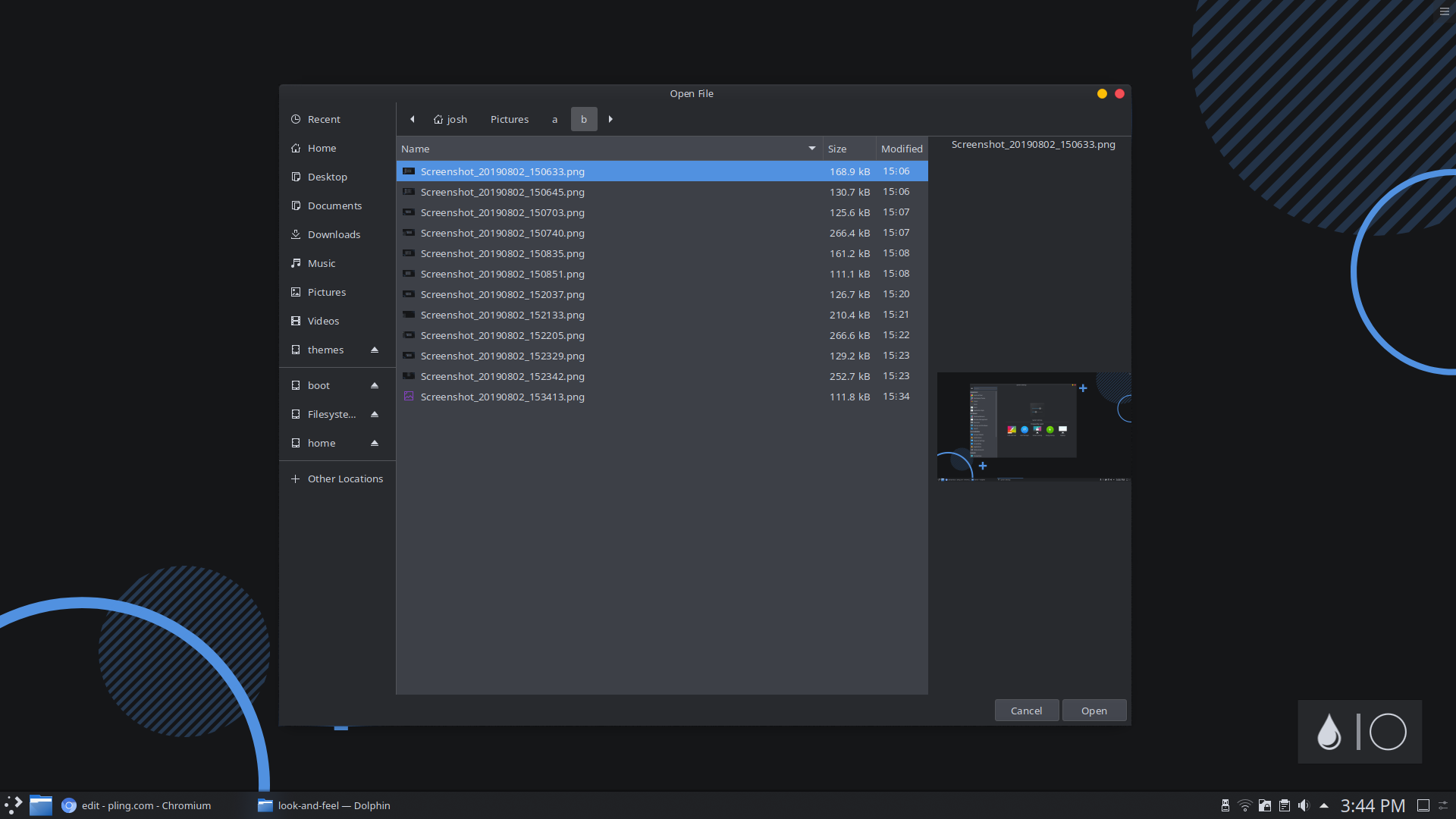Viewport: 1456px width, 819px height.
Task: Click the path bar back arrow
Action: pyautogui.click(x=413, y=119)
